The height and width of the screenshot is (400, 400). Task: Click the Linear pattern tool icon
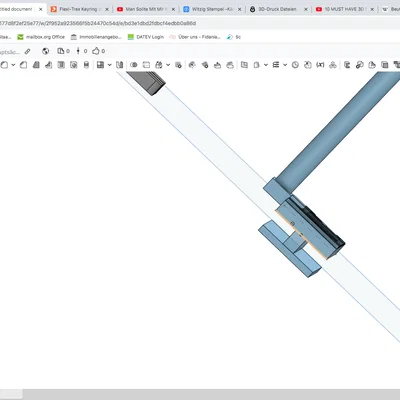[100, 65]
